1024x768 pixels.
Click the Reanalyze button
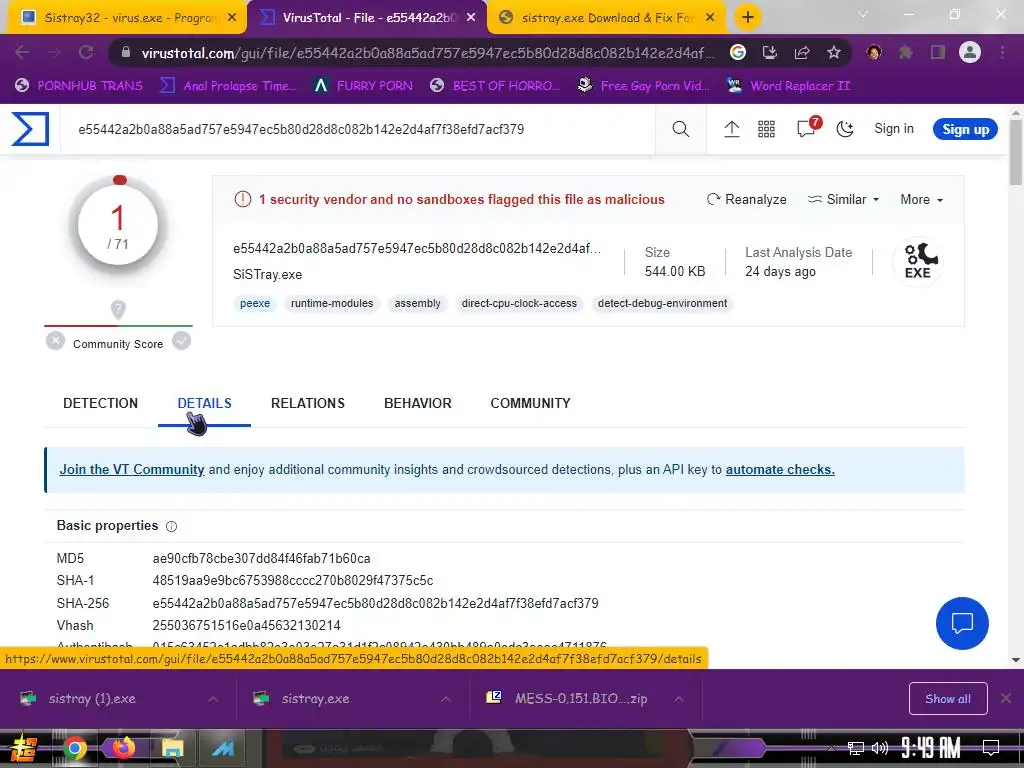(x=746, y=199)
